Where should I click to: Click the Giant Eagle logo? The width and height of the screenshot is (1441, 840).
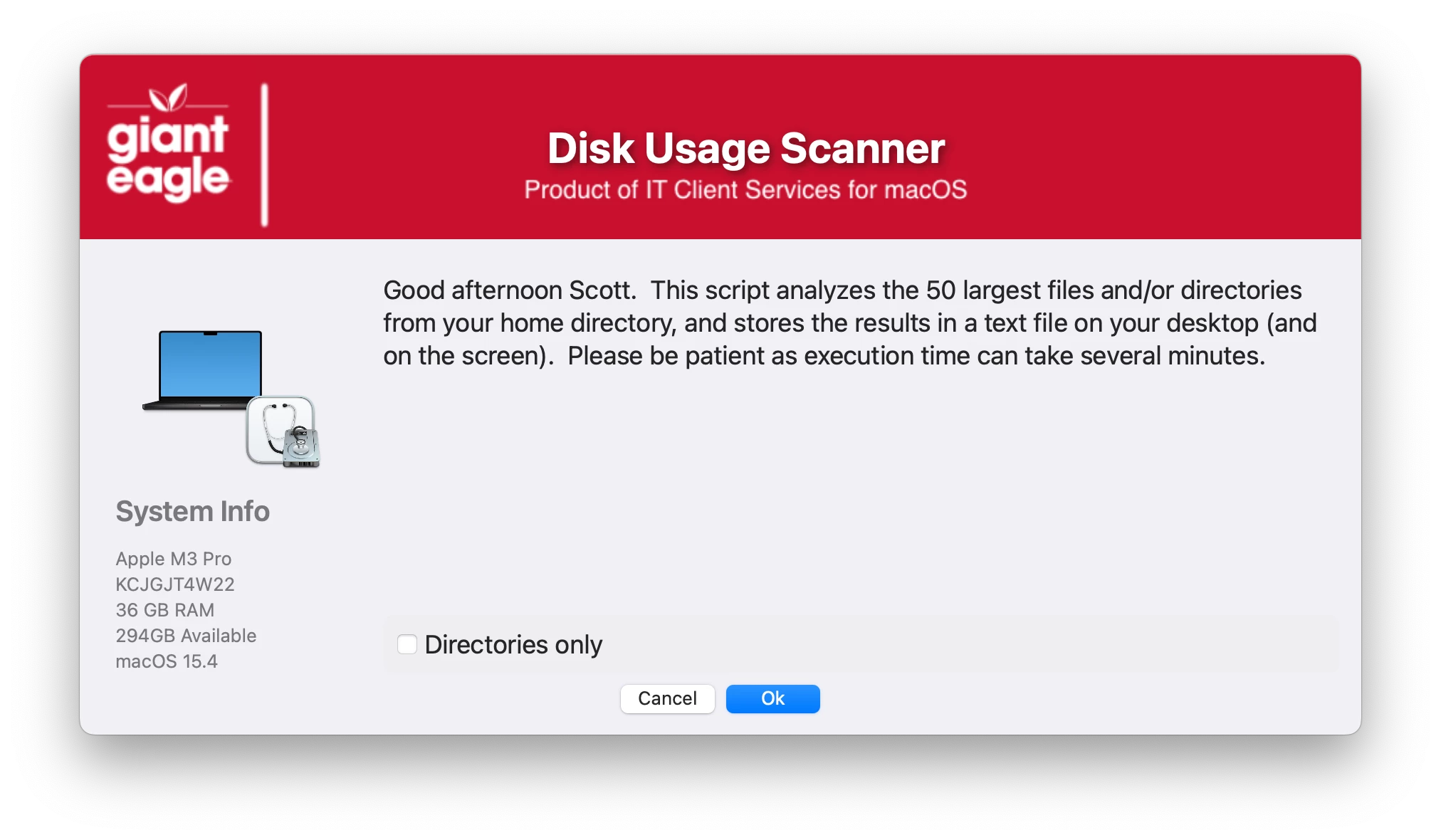click(x=168, y=142)
